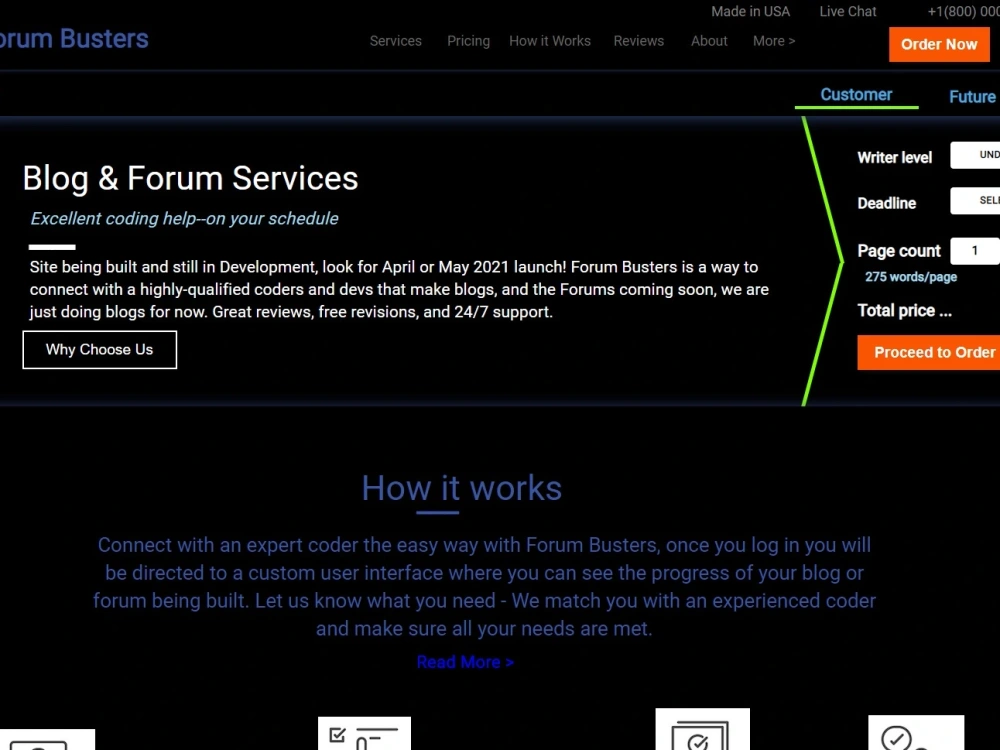Click the Why Choose Us button
The width and height of the screenshot is (1000, 750).
[x=99, y=349]
